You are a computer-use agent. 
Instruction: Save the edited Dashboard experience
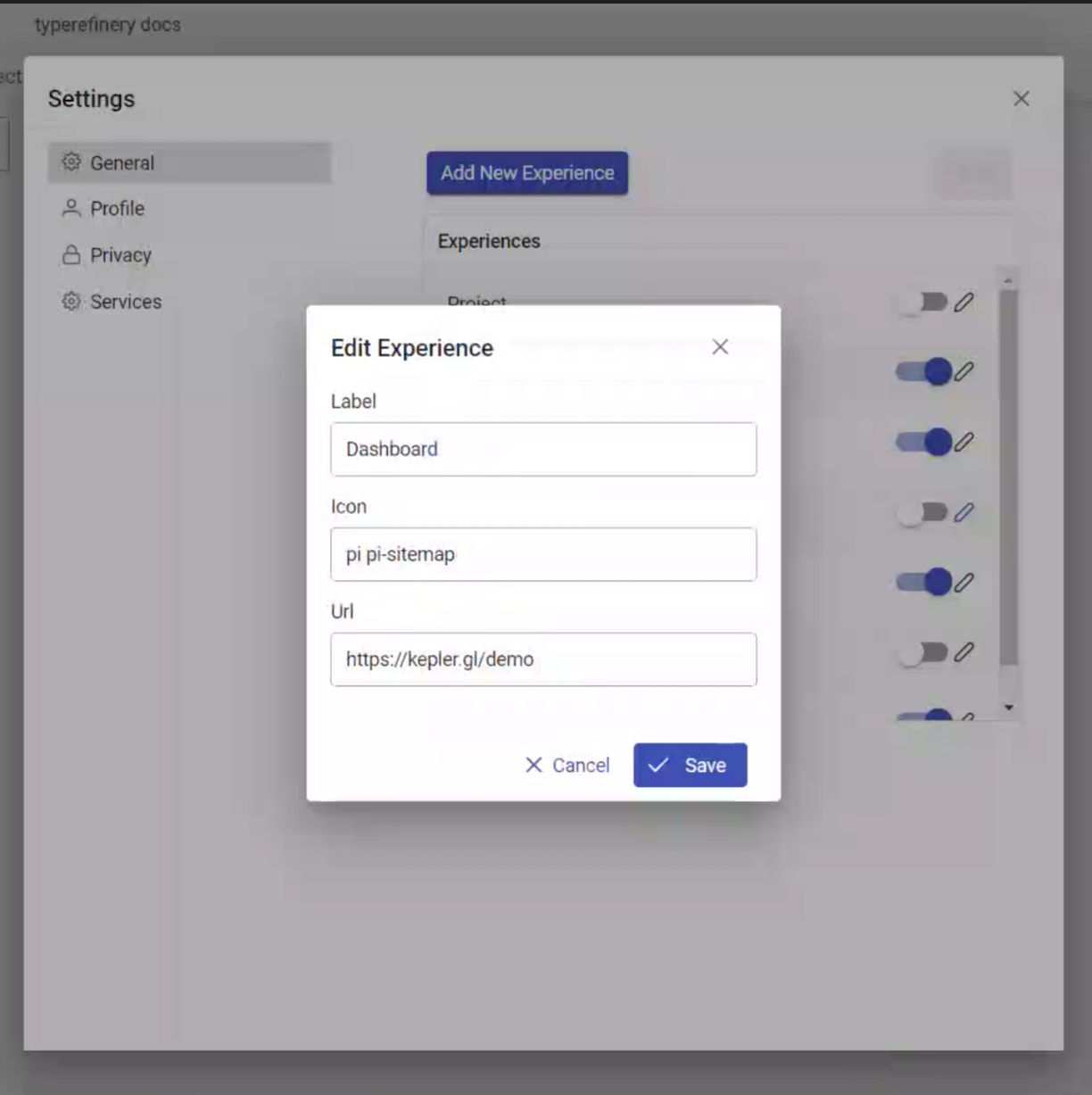coord(690,765)
